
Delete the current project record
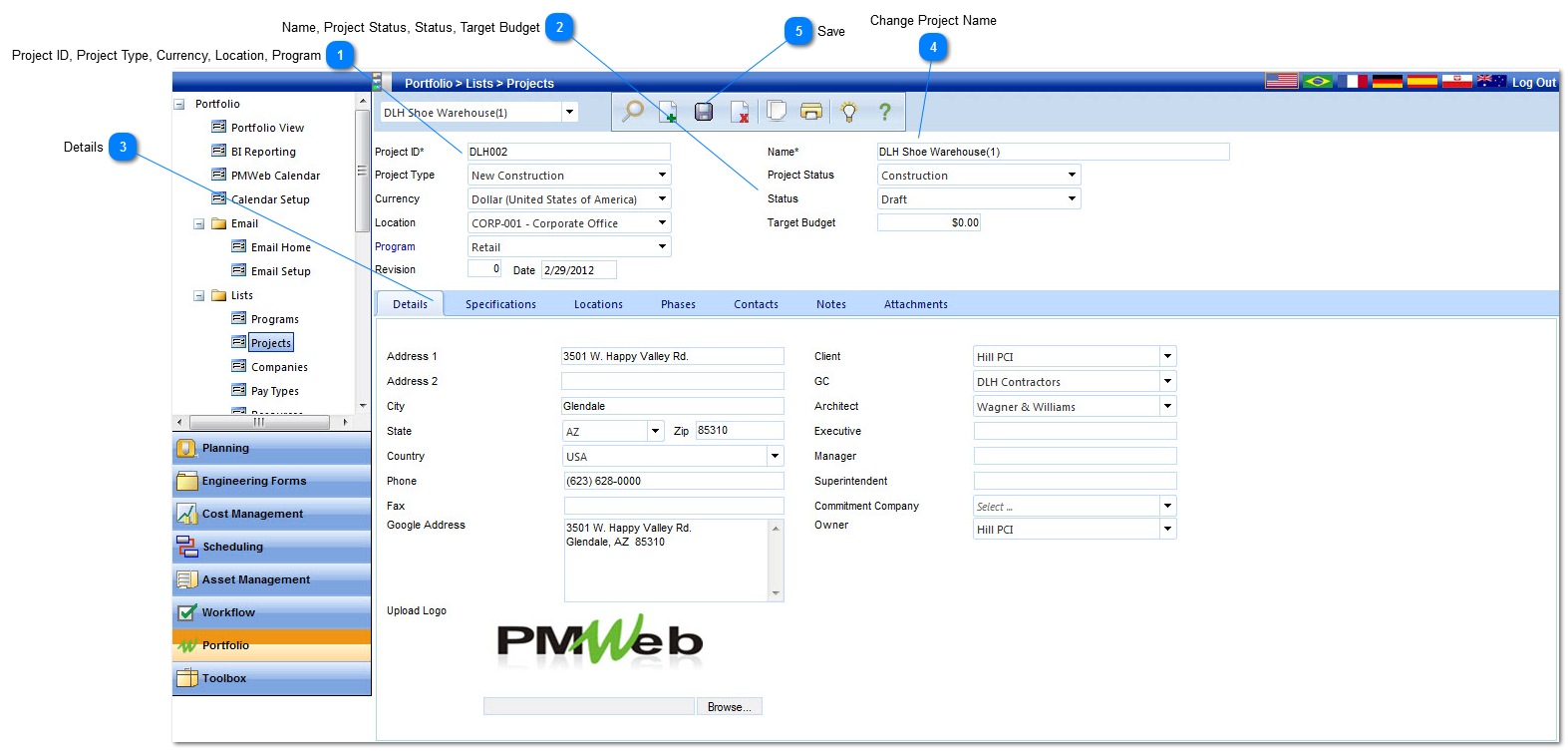(x=740, y=112)
